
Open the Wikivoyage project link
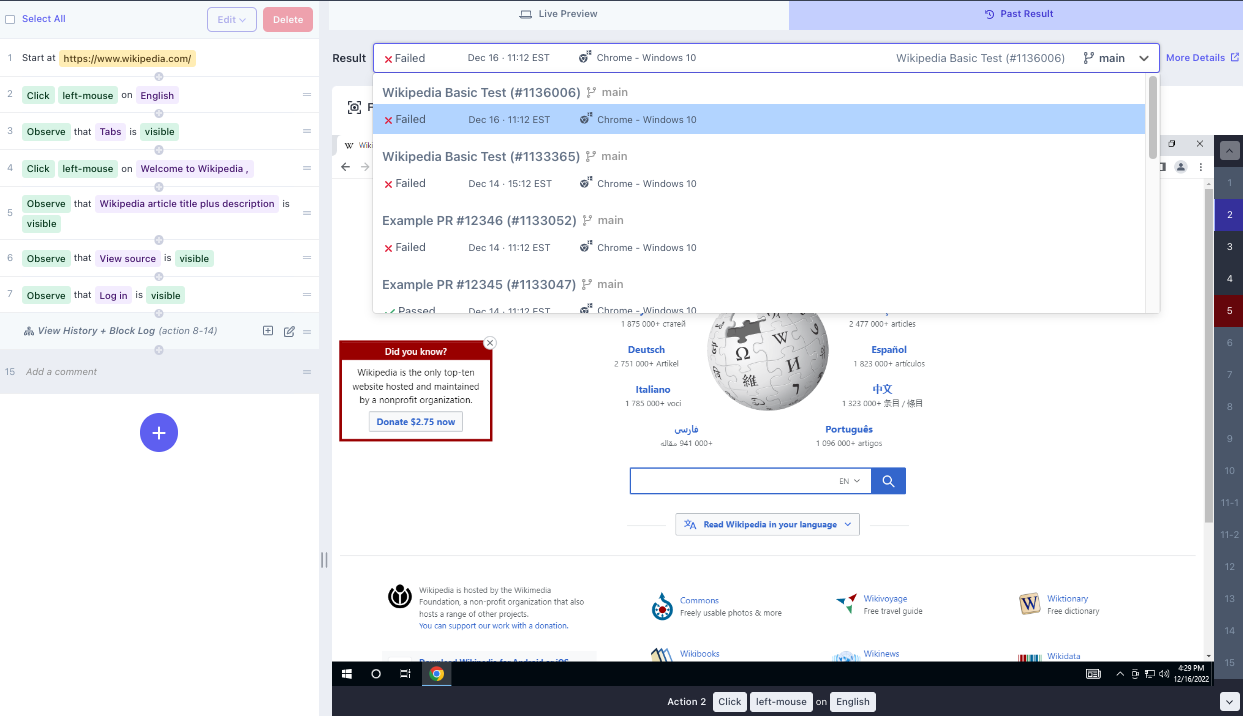pyautogui.click(x=885, y=599)
